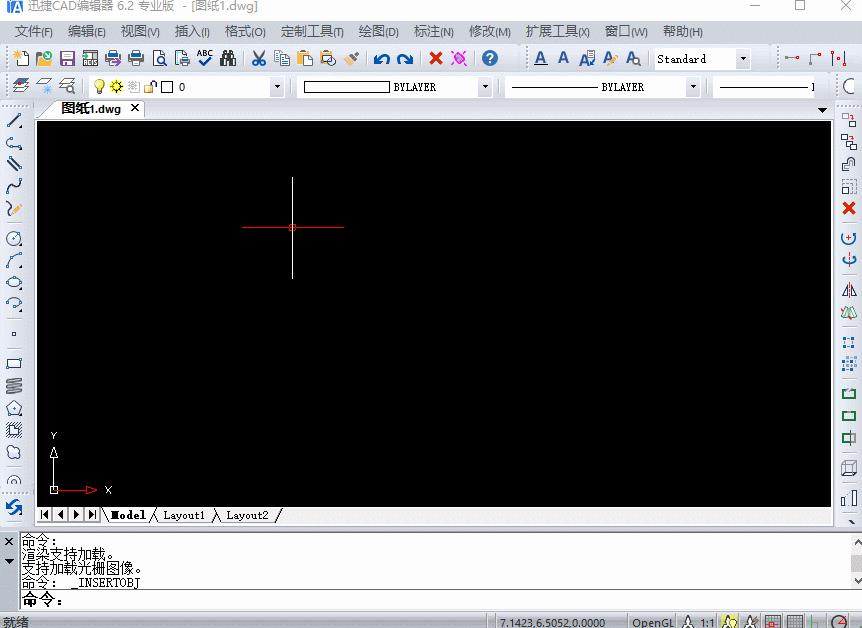
Task: Click the text edit pencil A icon
Action: (x=610, y=58)
